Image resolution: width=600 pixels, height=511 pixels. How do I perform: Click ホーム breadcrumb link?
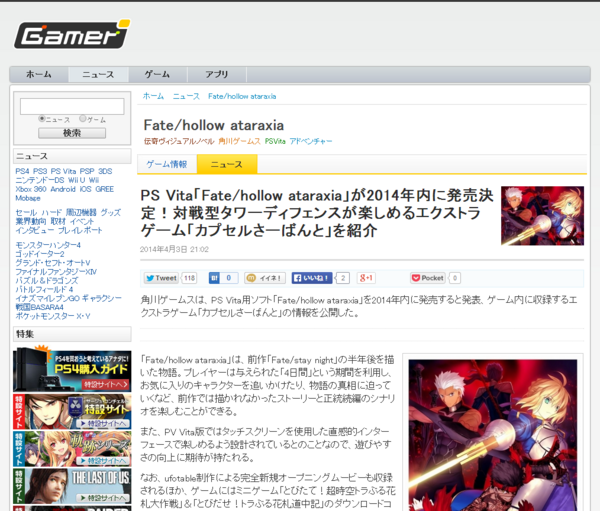pos(153,96)
